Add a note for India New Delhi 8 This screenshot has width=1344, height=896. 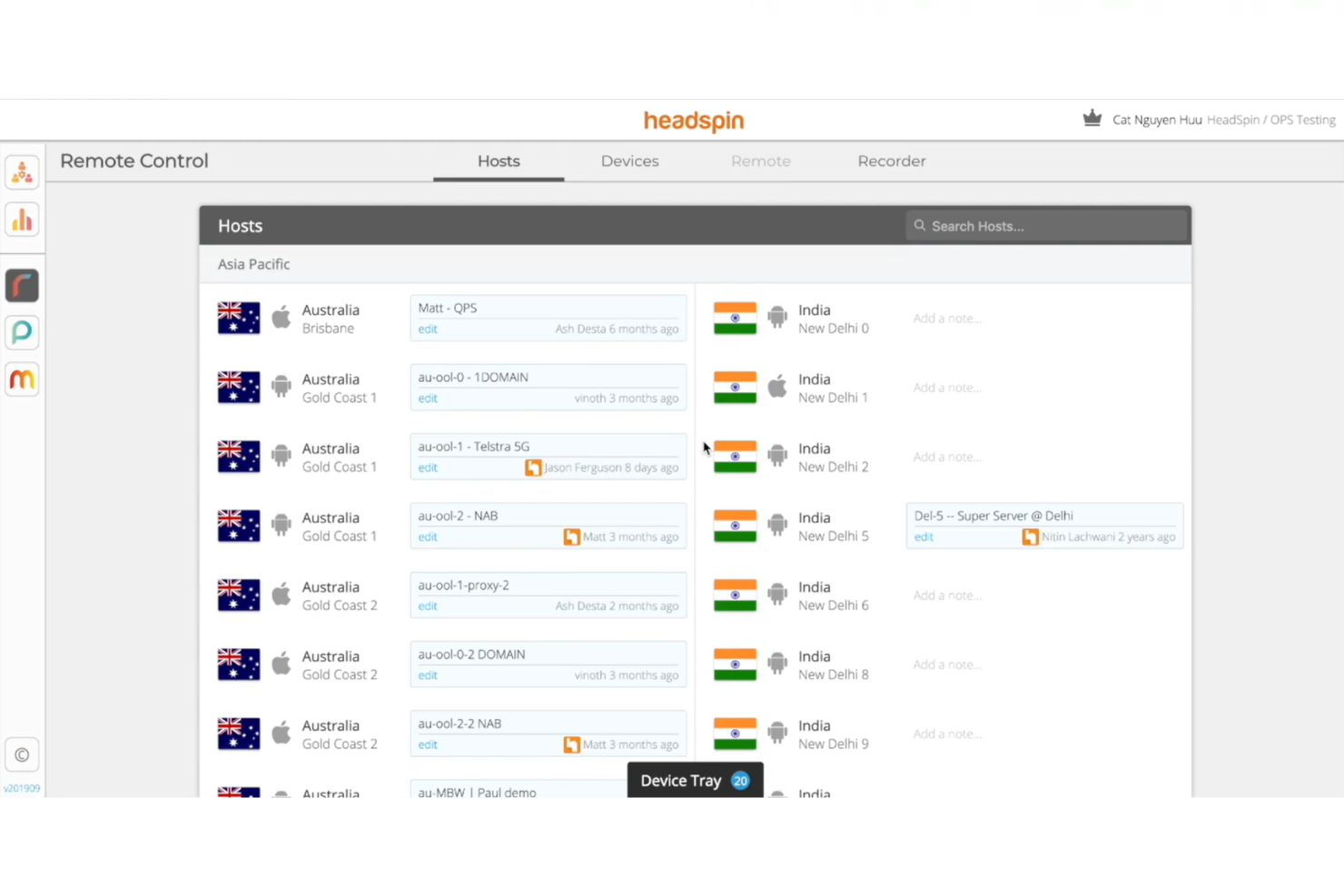947,664
